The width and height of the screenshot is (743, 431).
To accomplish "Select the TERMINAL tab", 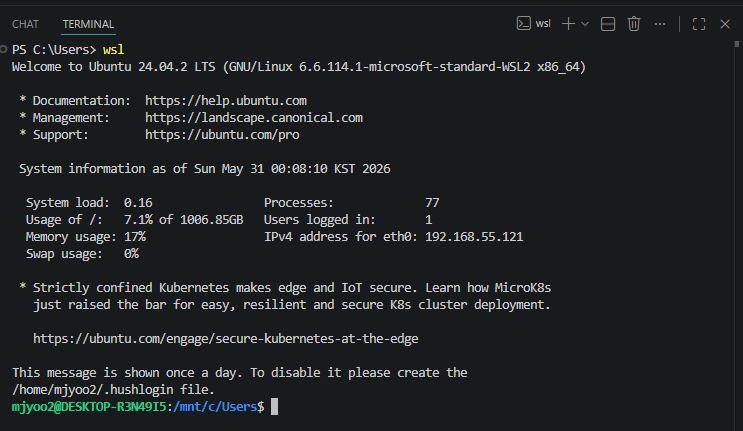I will pyautogui.click(x=88, y=24).
